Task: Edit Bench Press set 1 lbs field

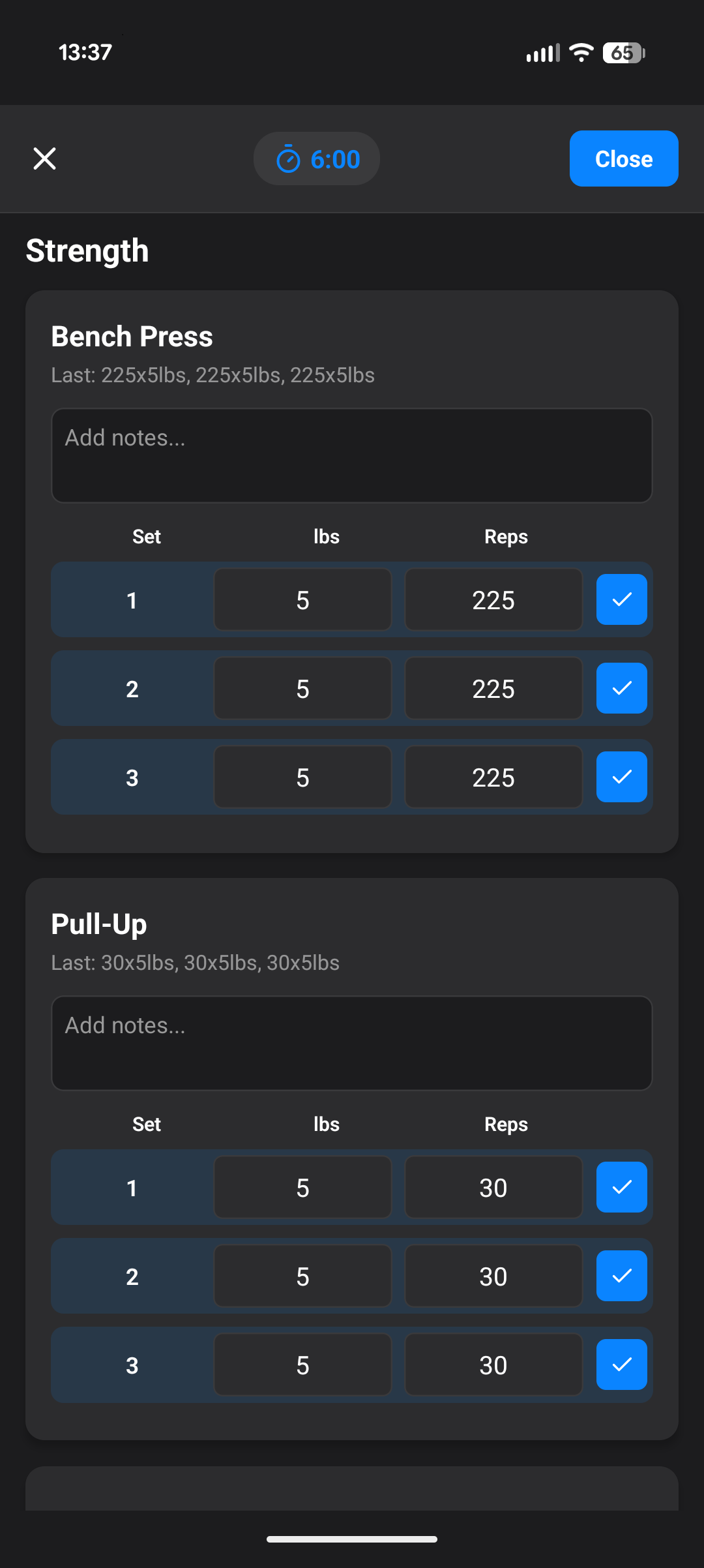Action: (302, 600)
